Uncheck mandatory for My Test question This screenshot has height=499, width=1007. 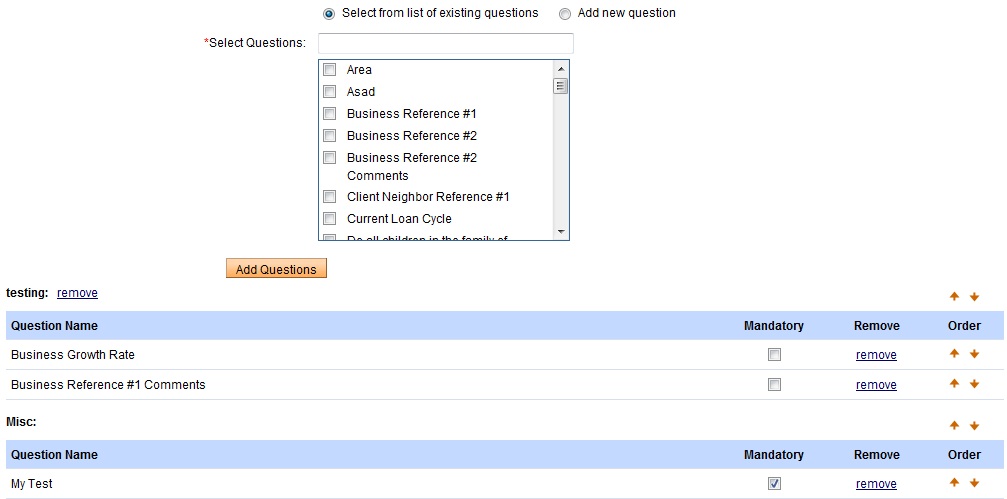(774, 484)
